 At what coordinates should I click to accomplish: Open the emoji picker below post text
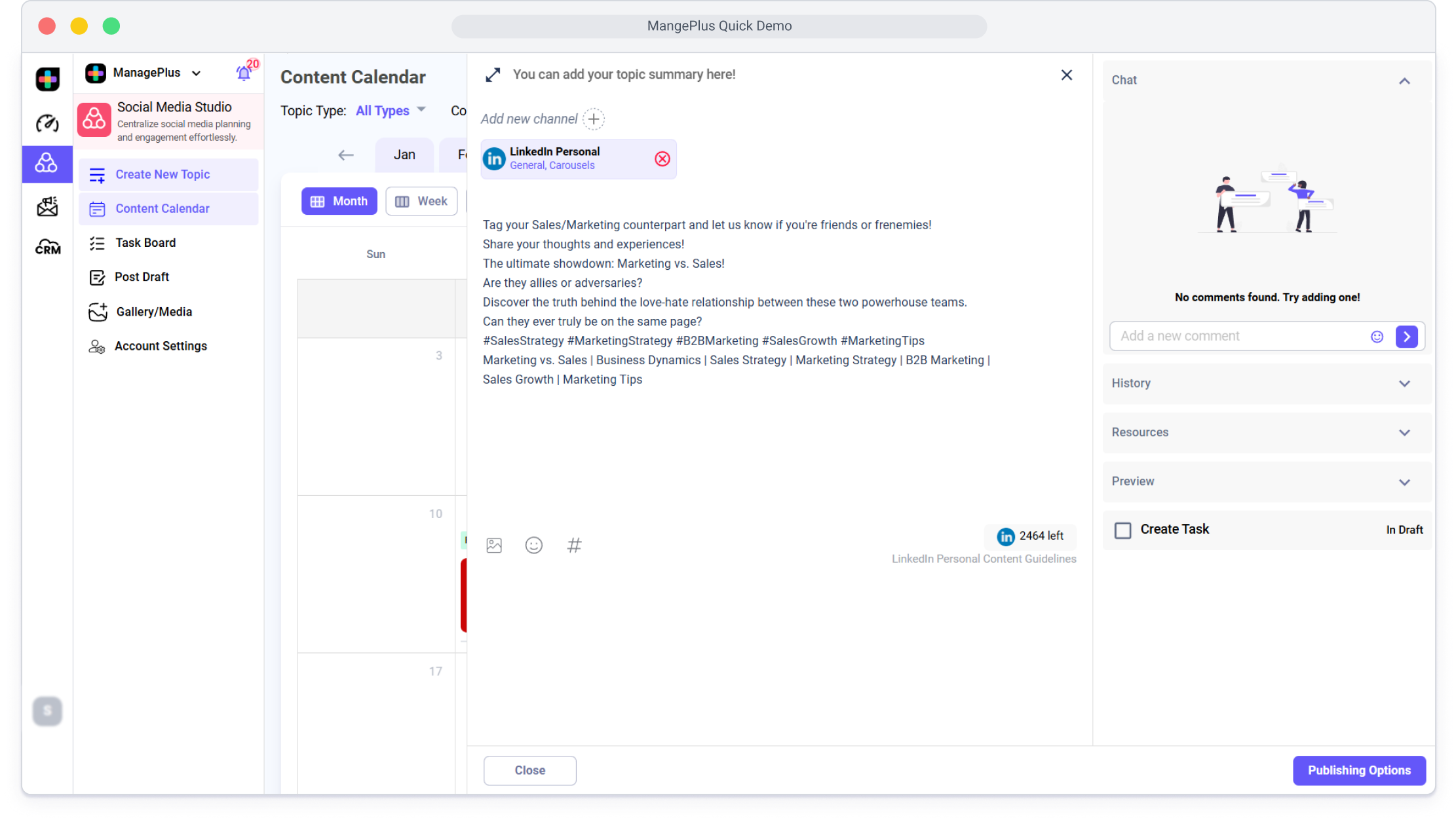[x=533, y=545]
